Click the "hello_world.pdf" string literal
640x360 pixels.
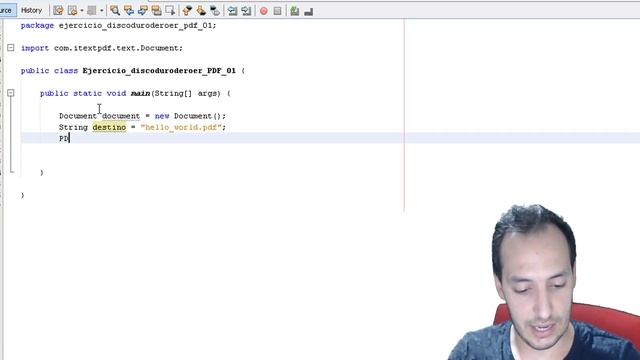click(181, 127)
